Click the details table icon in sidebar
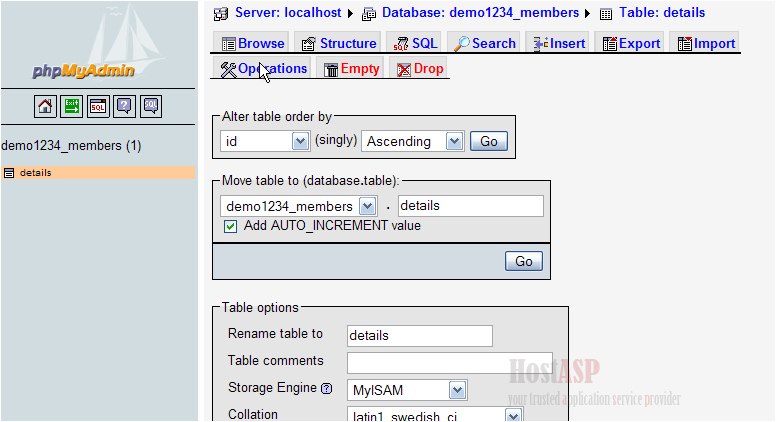Screen dimensions: 776x422 coord(9,173)
